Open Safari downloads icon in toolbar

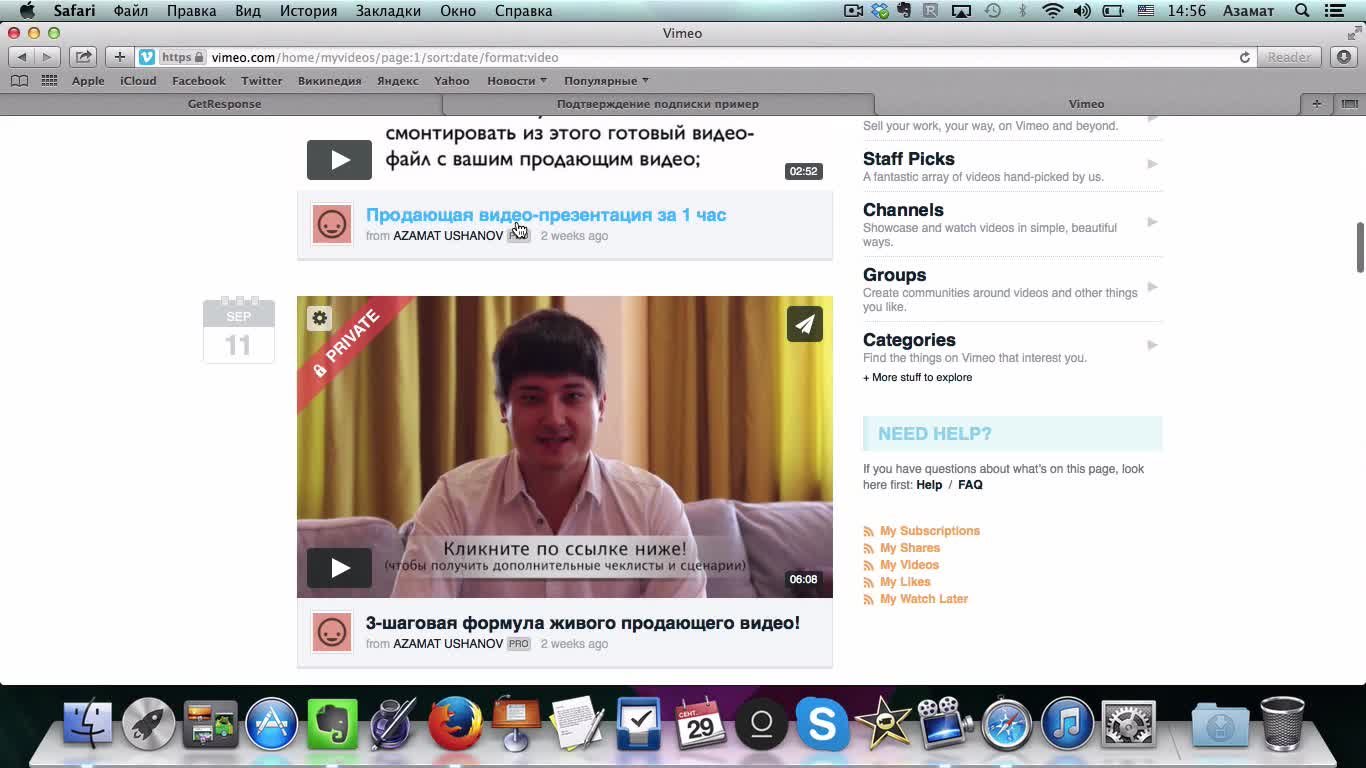tap(1344, 57)
